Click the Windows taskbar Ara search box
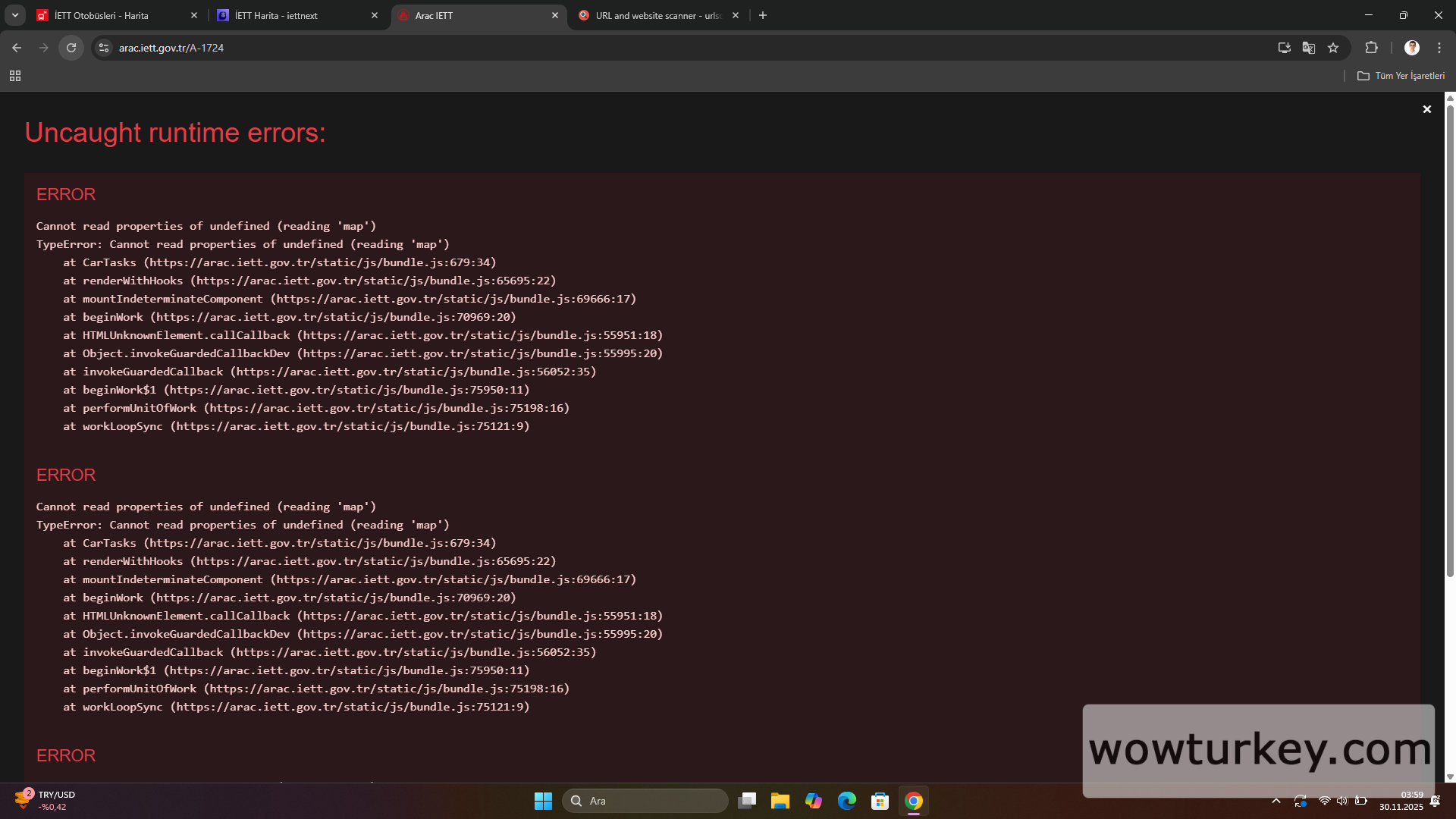Screen dimensions: 1456x819 (645, 801)
